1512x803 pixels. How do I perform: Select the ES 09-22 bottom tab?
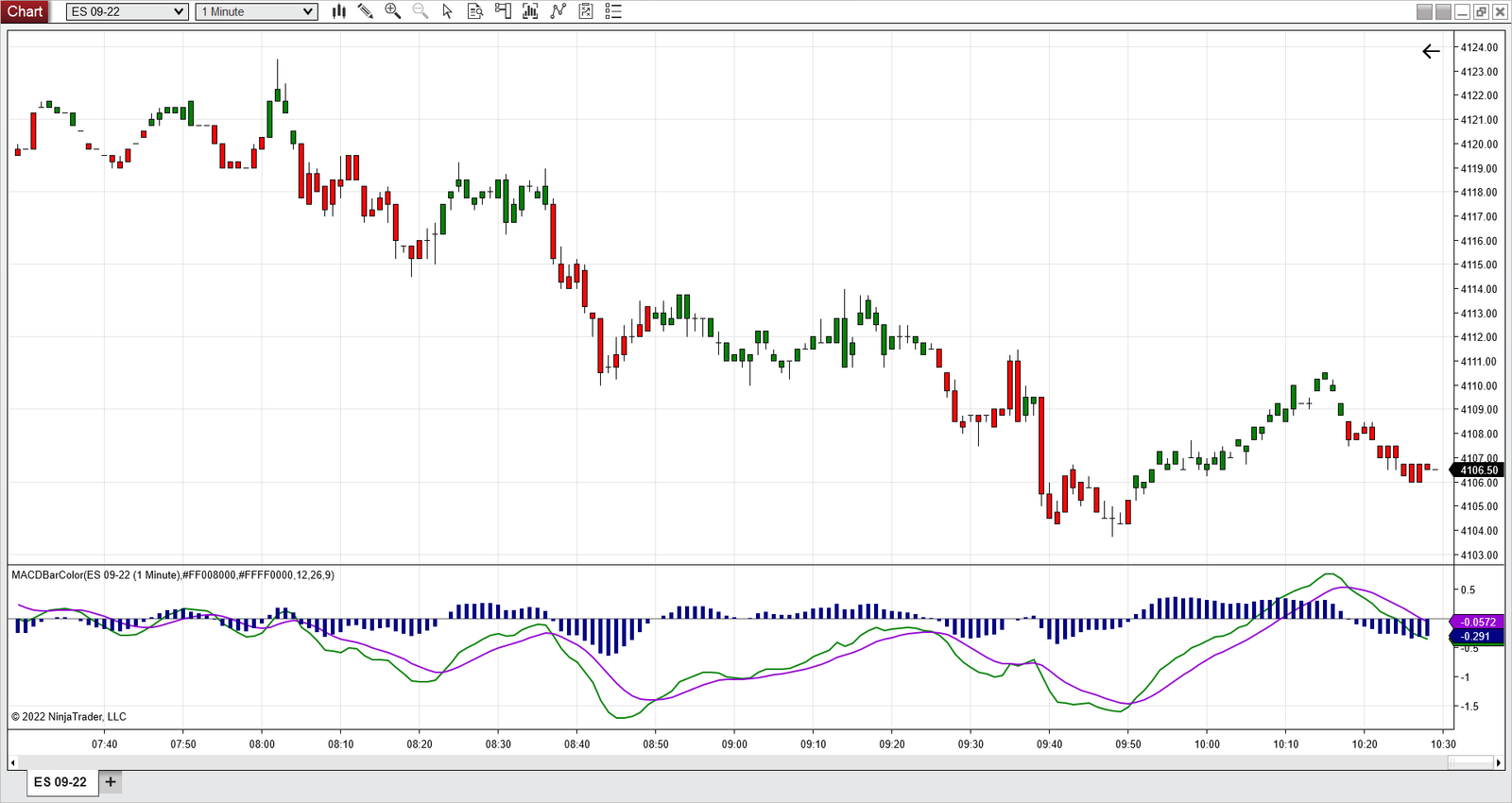tap(60, 782)
